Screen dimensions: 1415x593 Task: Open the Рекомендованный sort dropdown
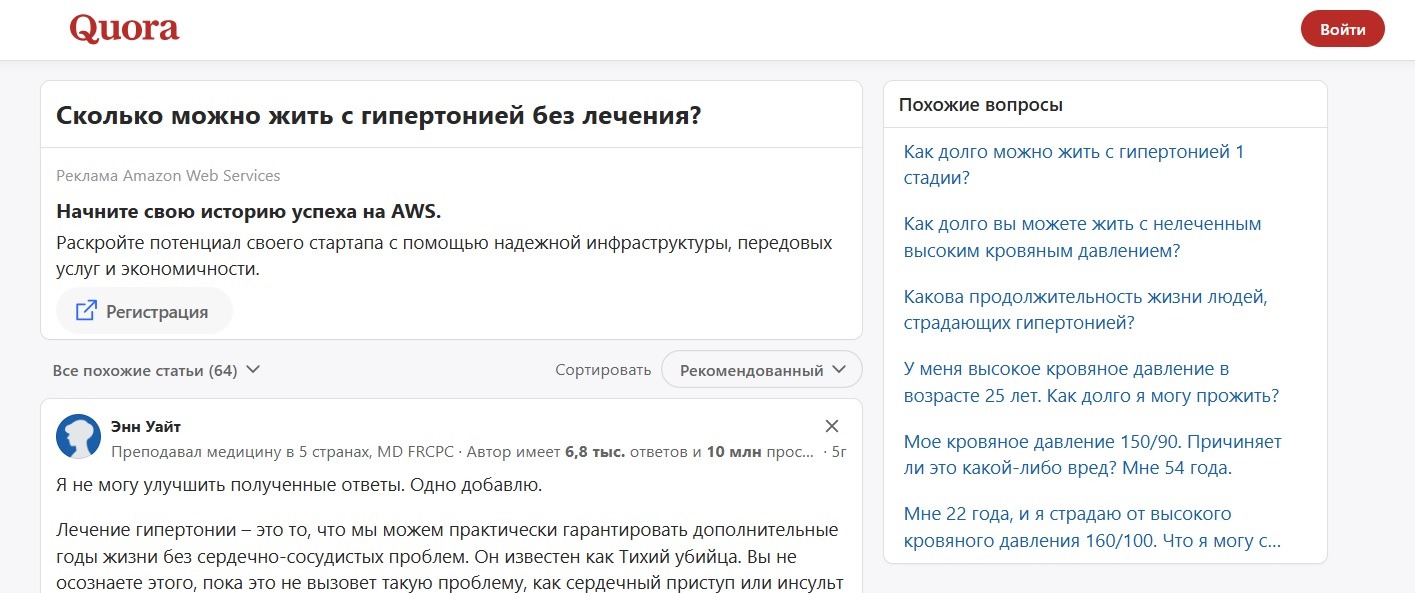(x=761, y=370)
